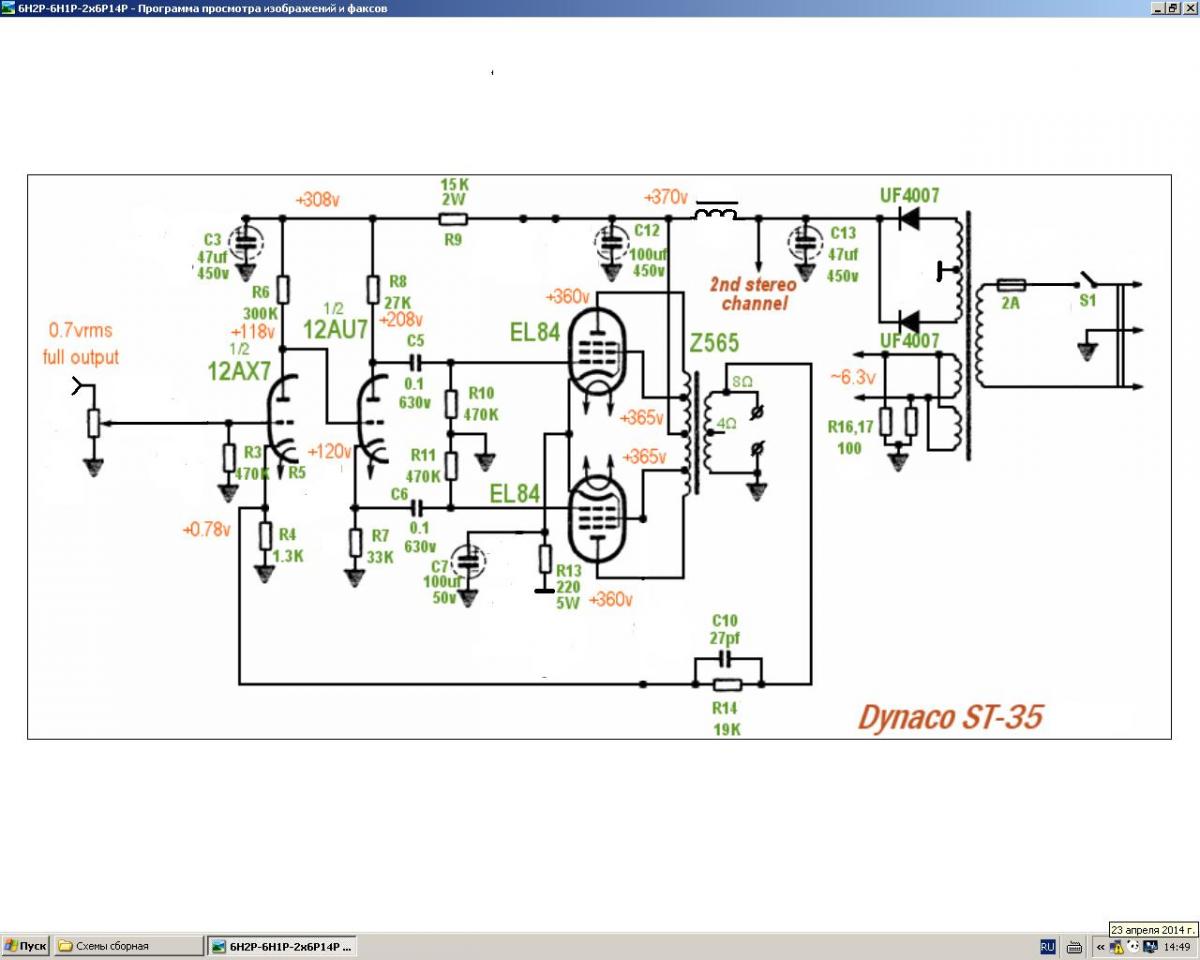Restore down the image viewer window
Screen dimensions: 1200x960
point(1174,7)
